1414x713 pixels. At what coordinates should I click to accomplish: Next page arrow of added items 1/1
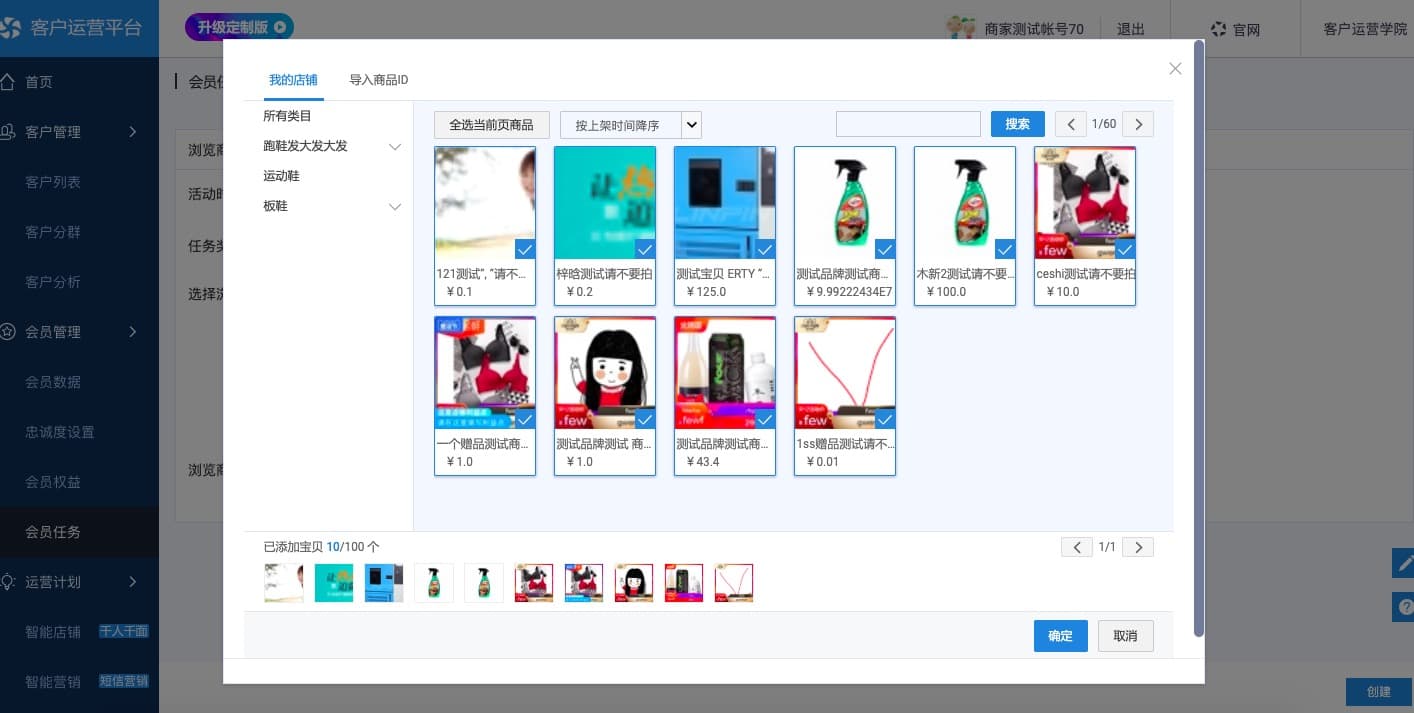(x=1138, y=547)
